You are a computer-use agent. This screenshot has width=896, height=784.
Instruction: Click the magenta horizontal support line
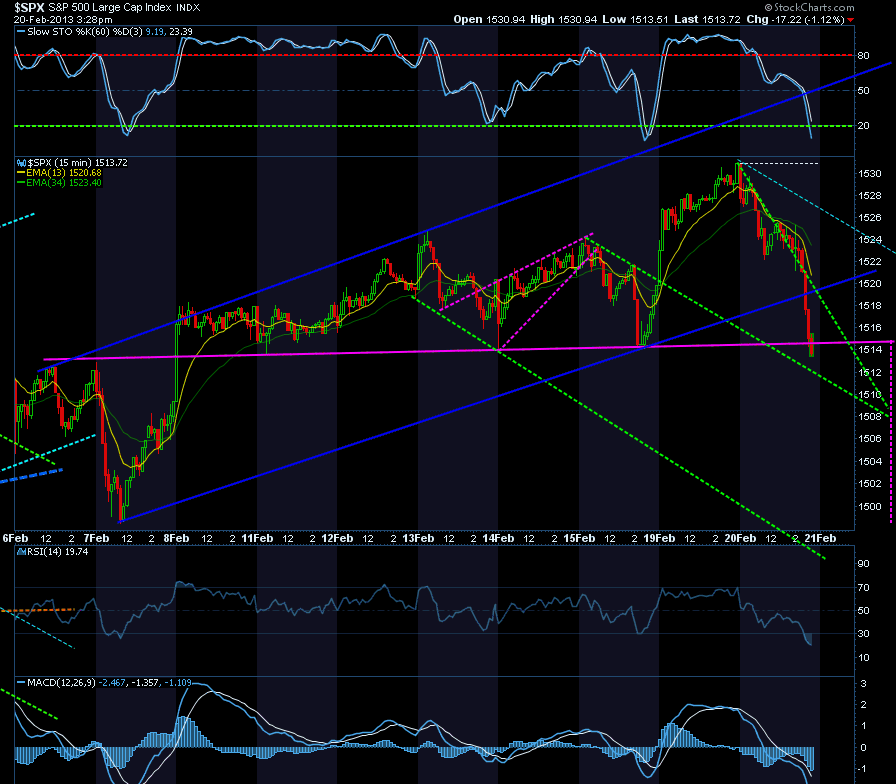tap(467, 350)
